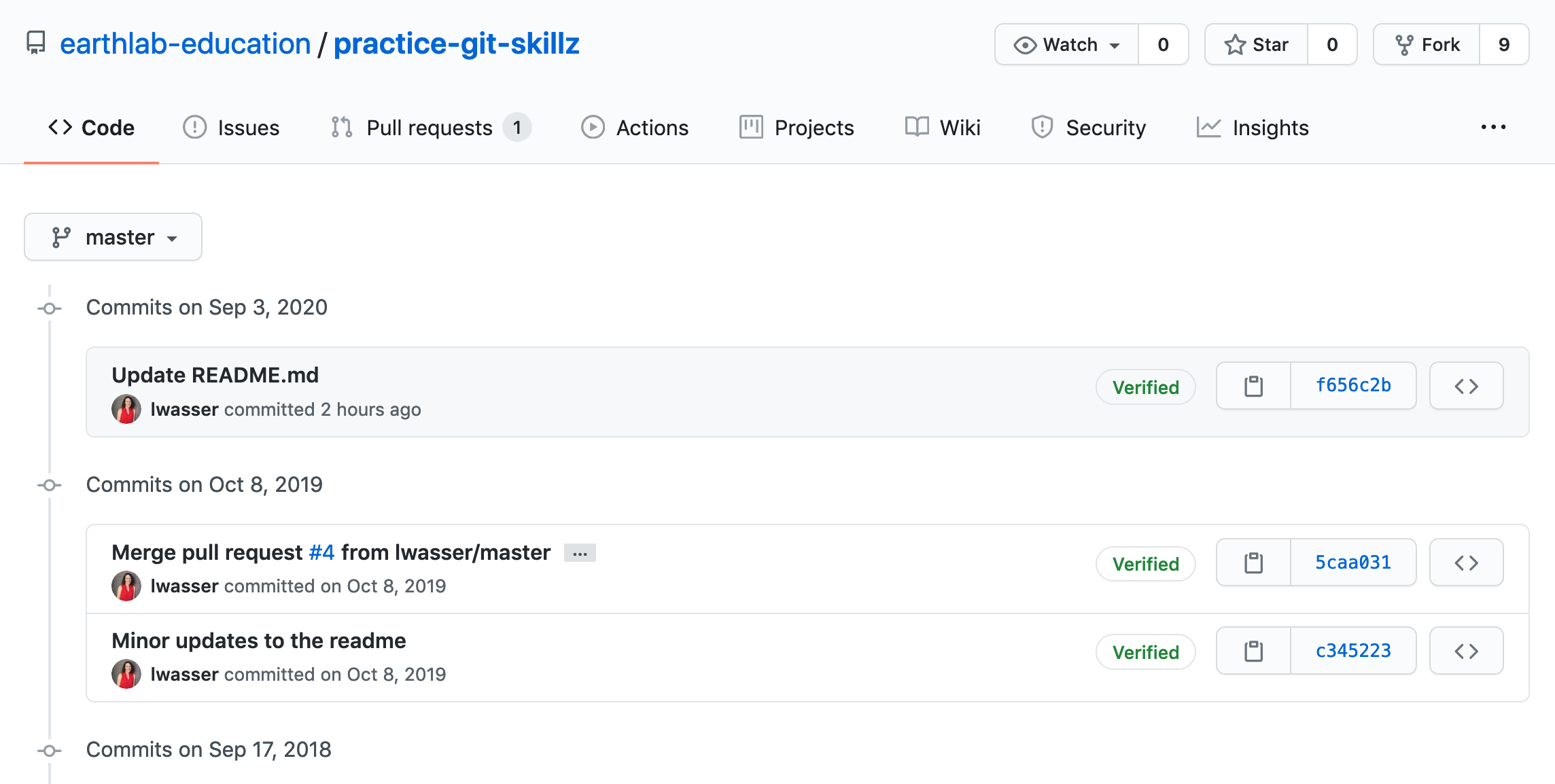Open the Pull requests tab

(431, 128)
